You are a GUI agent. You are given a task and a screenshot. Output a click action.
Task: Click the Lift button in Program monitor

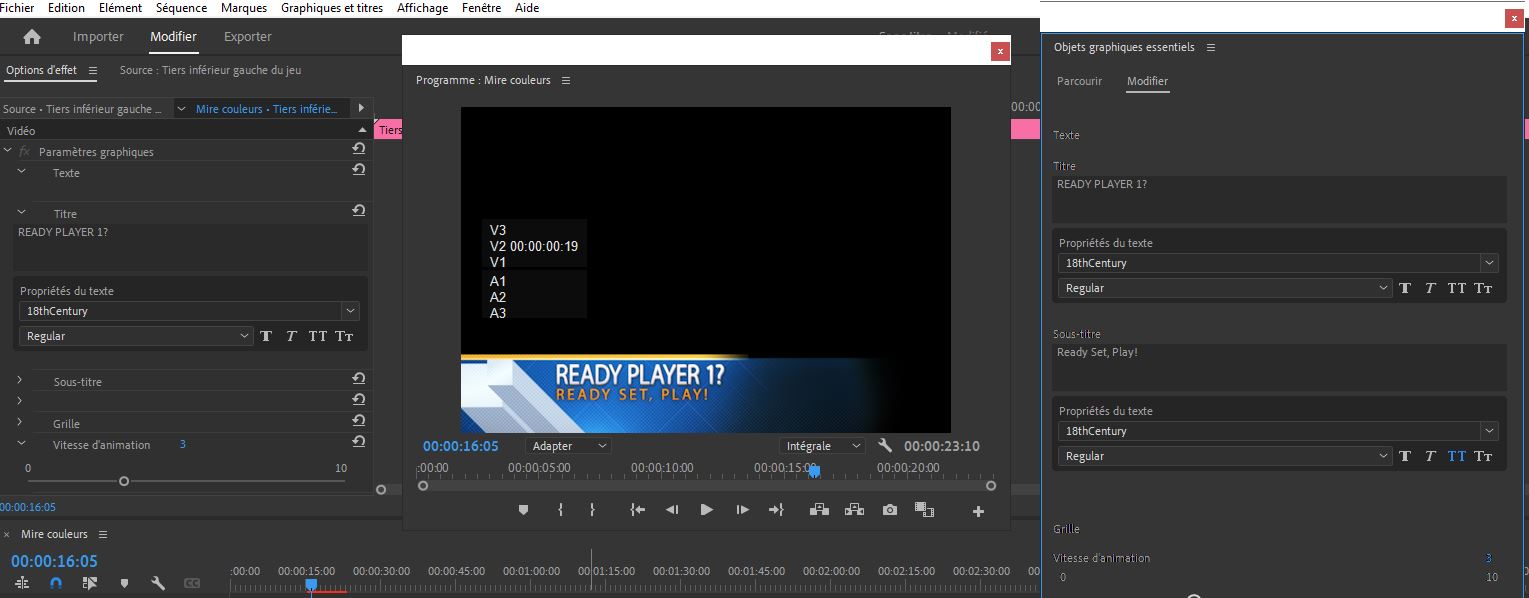[819, 510]
